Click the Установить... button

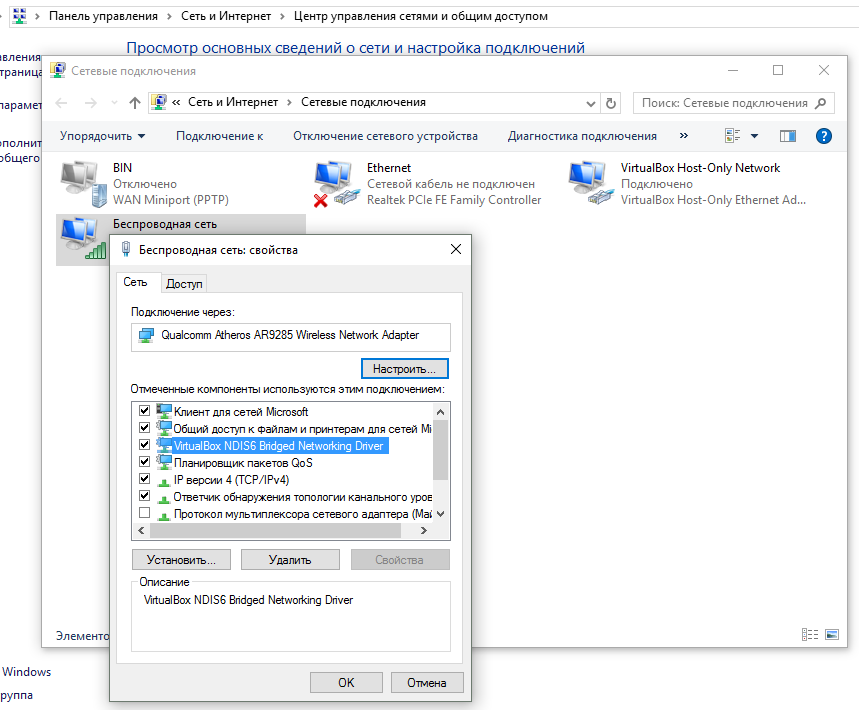[x=181, y=560]
